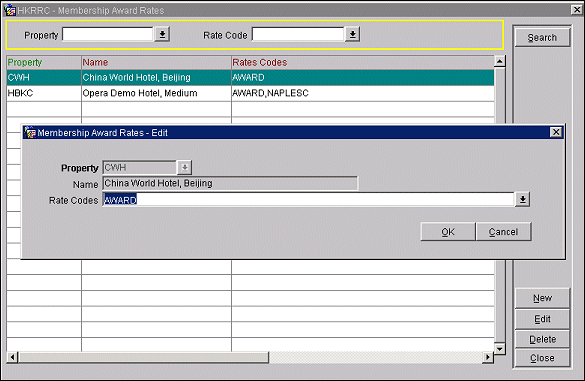The image size is (585, 381).
Task: Click the Rate Codes input field containing AWARD
Action: coord(308,200)
